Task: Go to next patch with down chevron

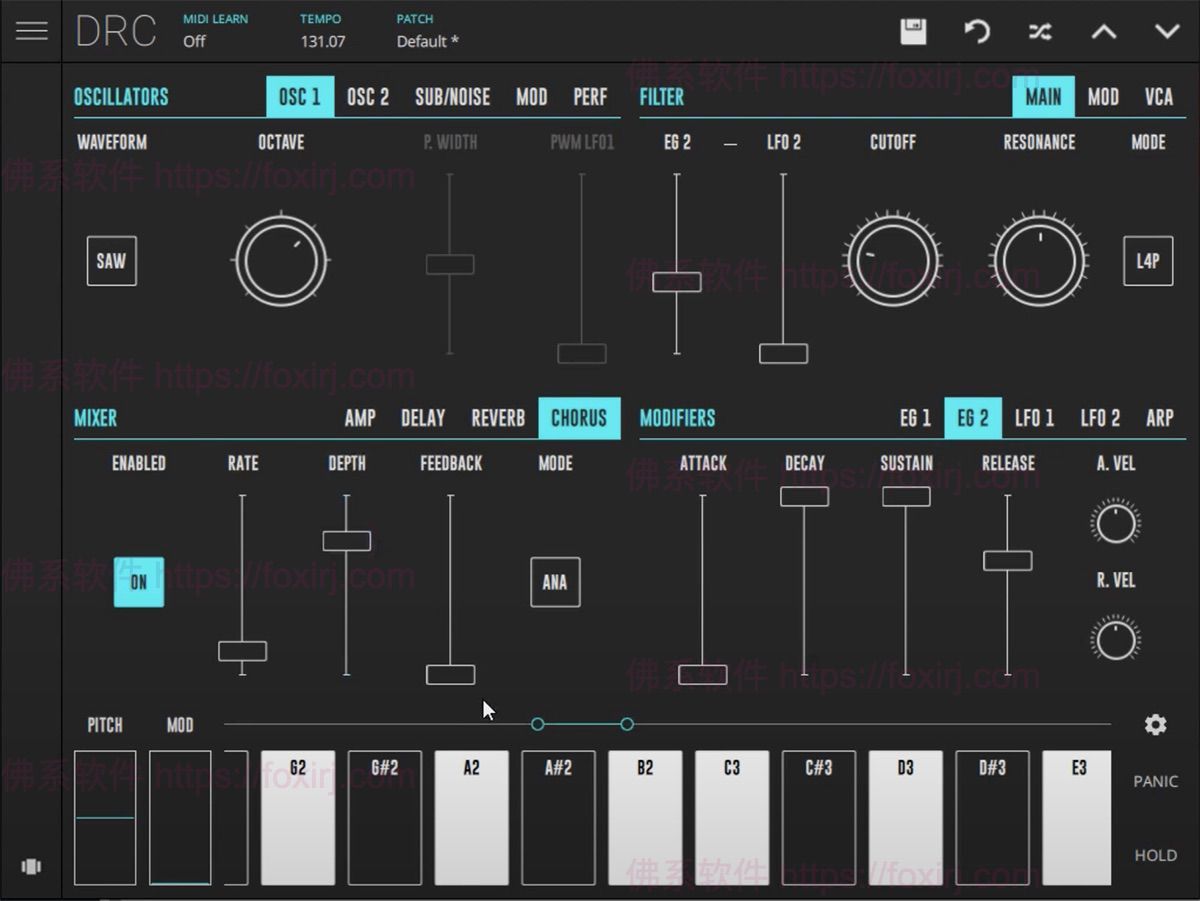Action: pos(1167,32)
